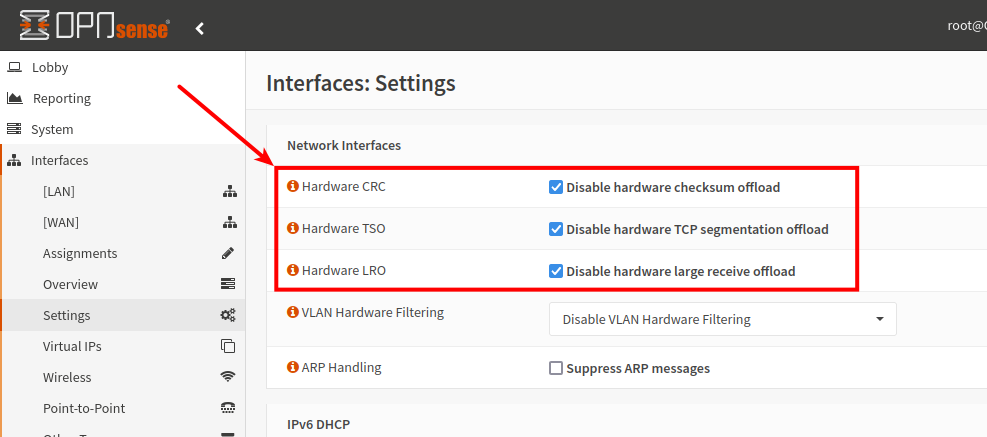This screenshot has height=437, width=987.
Task: Collapse the Interfaces menu section
Action: click(x=60, y=160)
